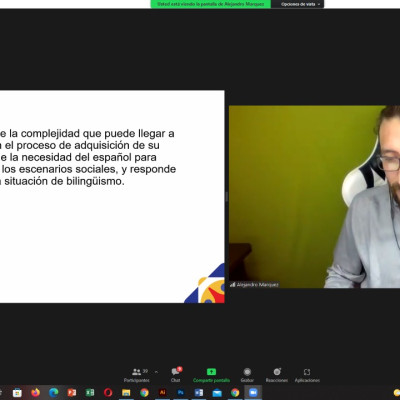The width and height of the screenshot is (400, 400).
Task: Start recording with Grabar
Action: 247,375
